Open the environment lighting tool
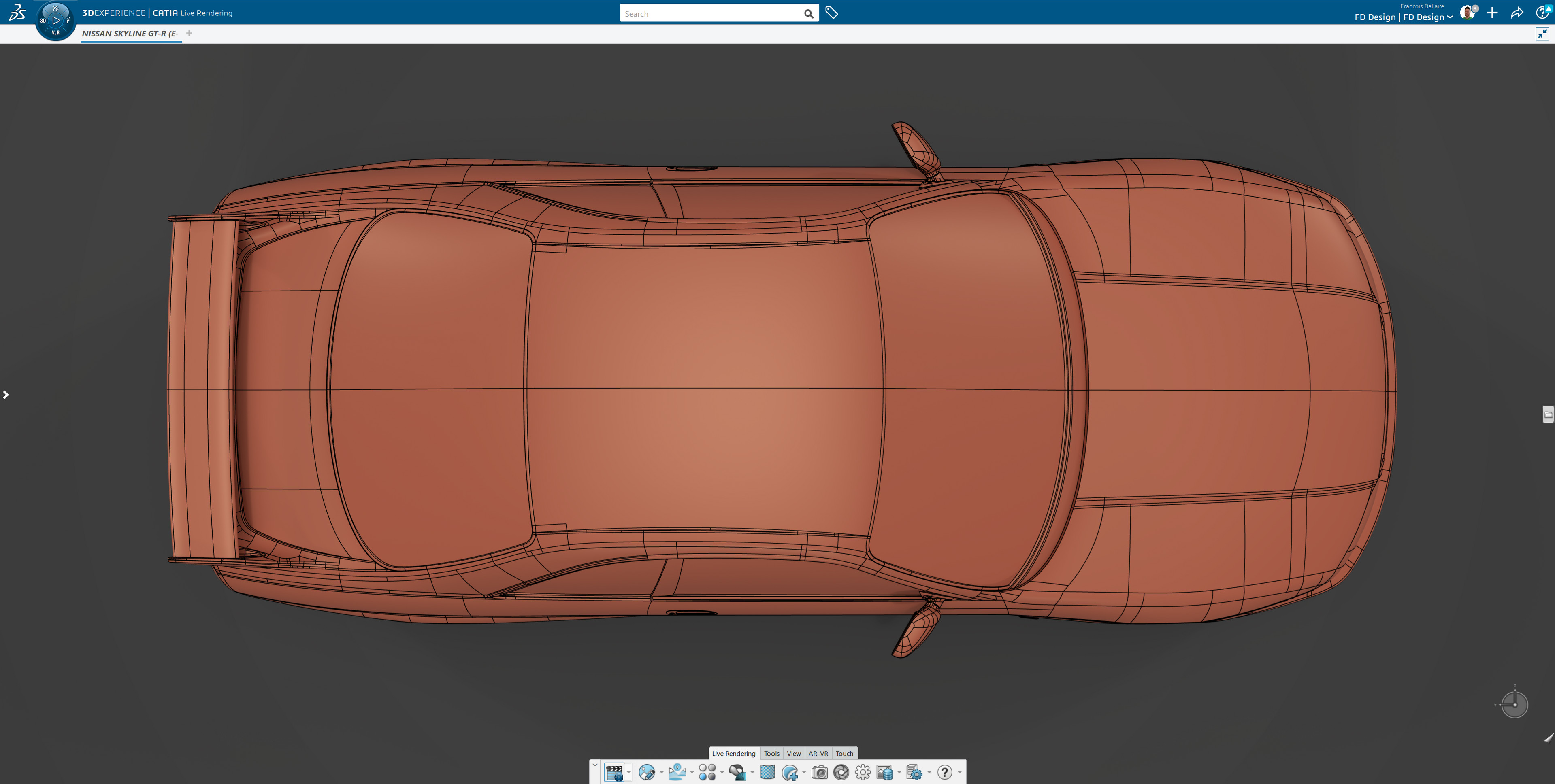The width and height of the screenshot is (1555, 784). 678,773
